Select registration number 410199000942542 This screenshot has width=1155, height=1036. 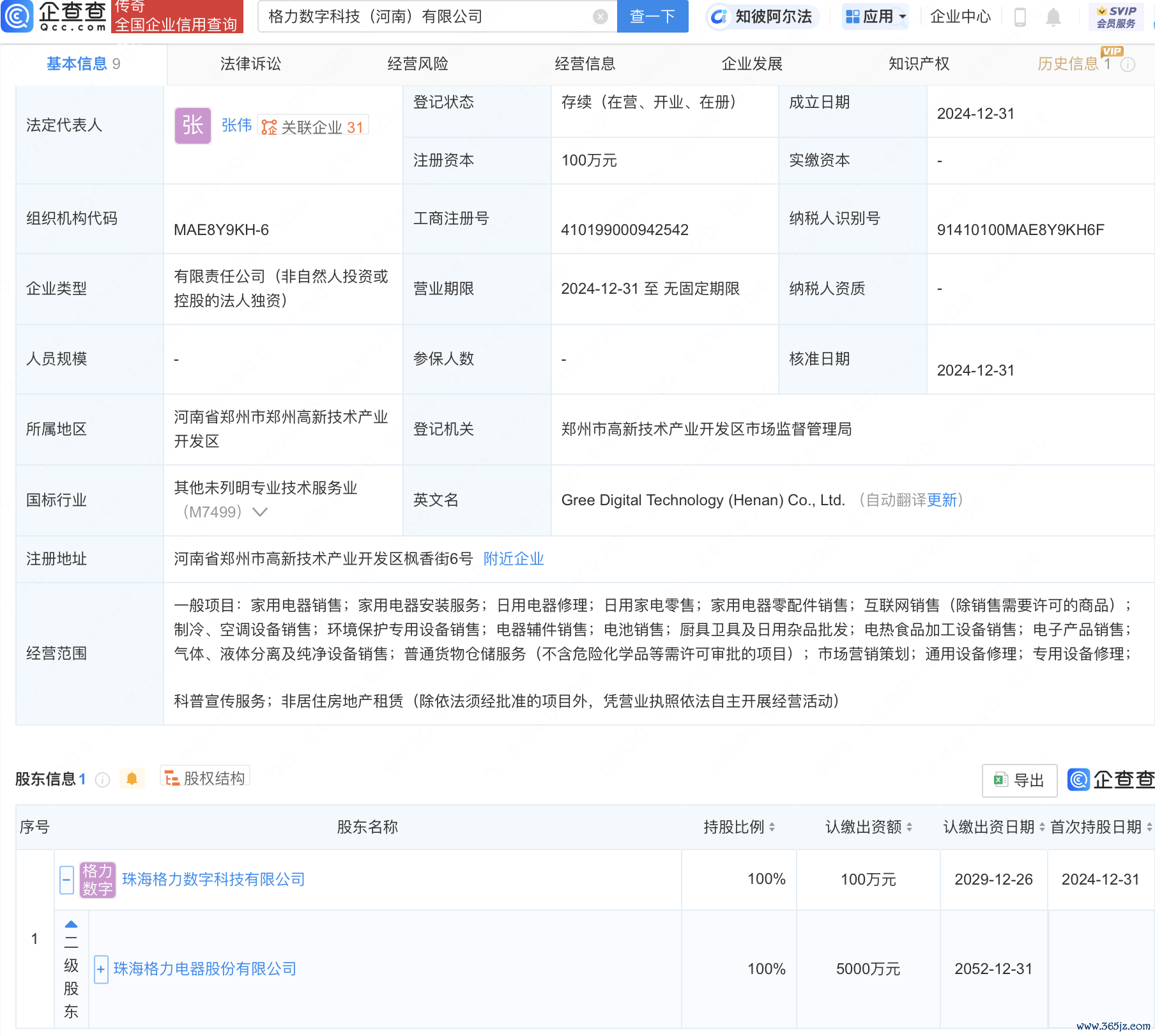coord(625,230)
